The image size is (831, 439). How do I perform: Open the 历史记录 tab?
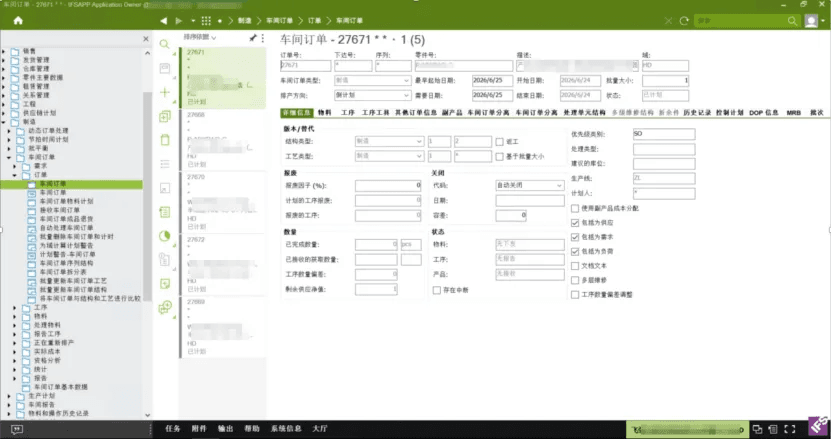click(697, 113)
